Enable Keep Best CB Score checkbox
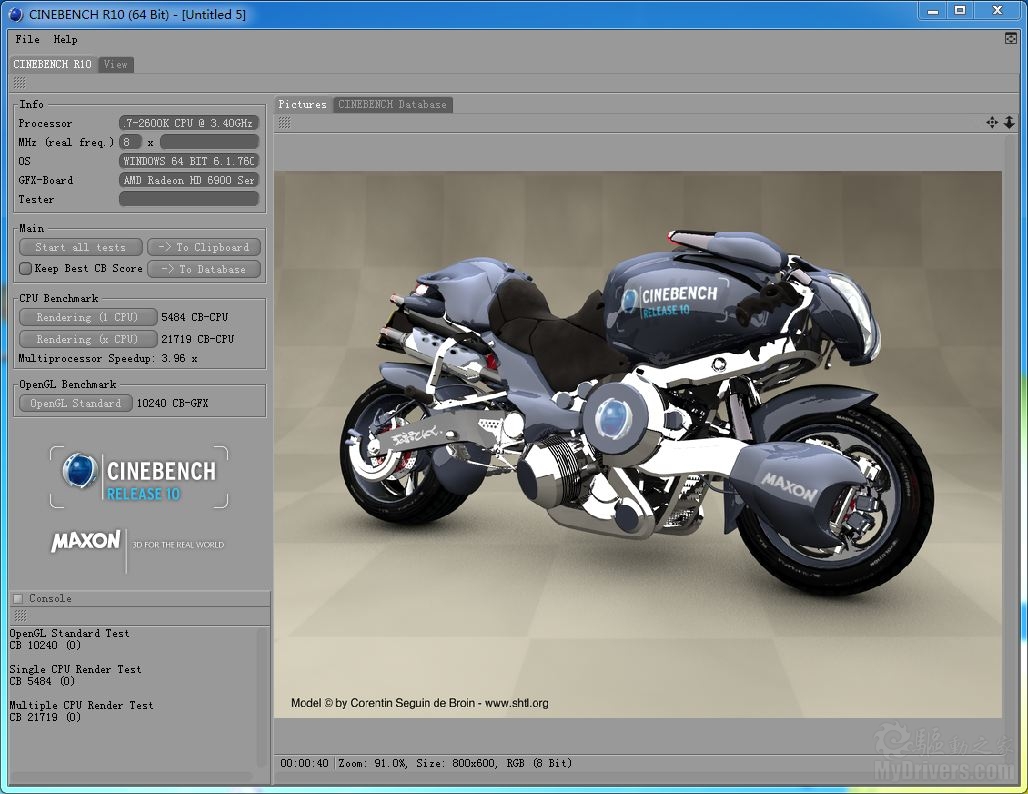The image size is (1028, 794). (x=26, y=269)
